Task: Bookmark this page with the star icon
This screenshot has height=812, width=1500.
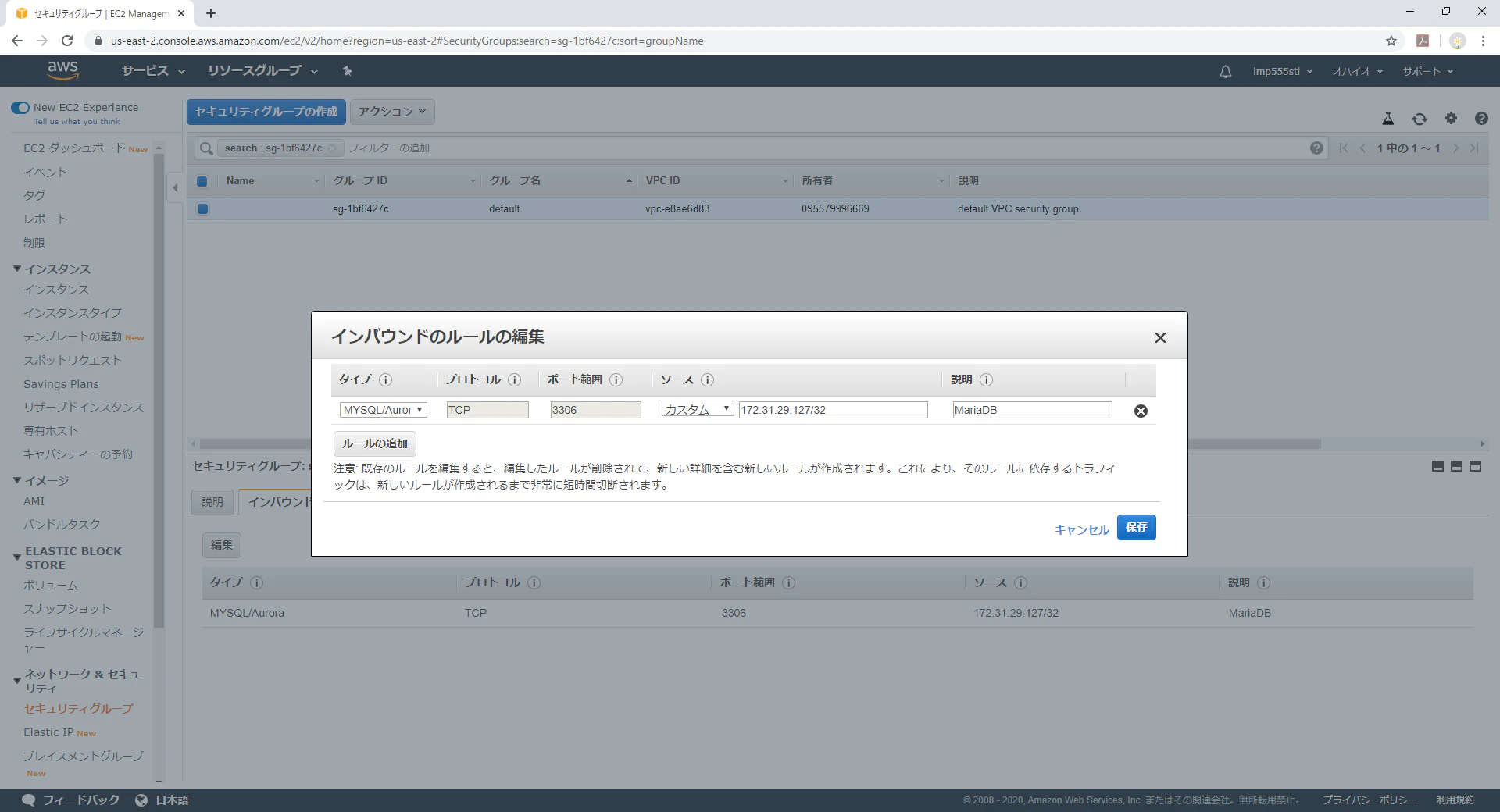Action: (x=1391, y=41)
